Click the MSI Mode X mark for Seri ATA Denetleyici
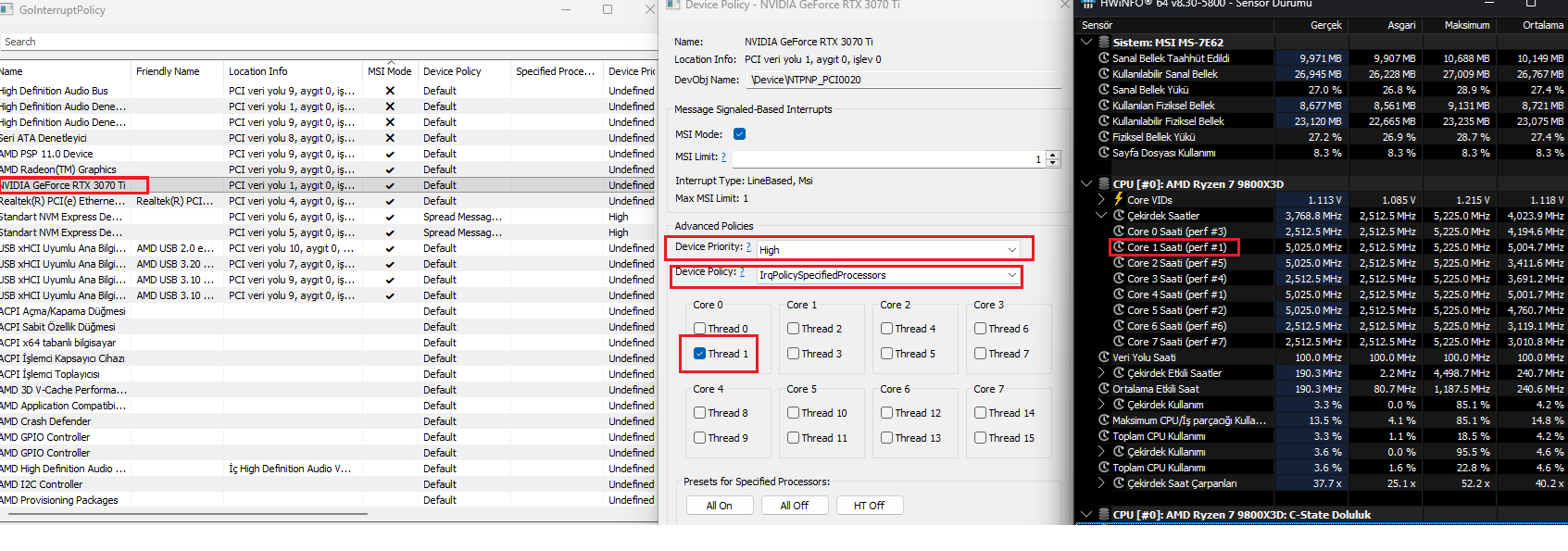This screenshot has width=1568, height=551. [390, 138]
